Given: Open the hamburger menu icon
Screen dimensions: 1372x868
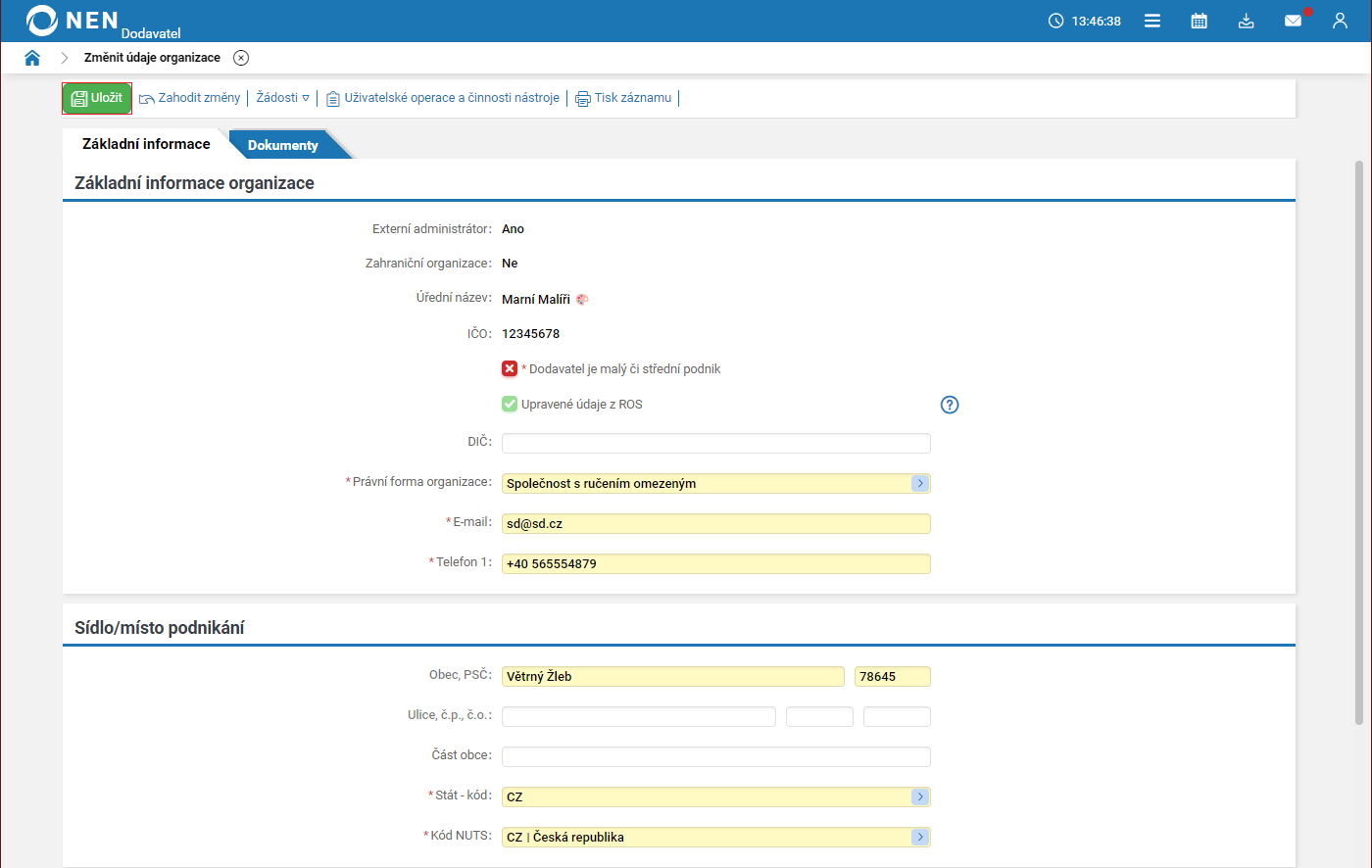Looking at the screenshot, I should [x=1152, y=21].
